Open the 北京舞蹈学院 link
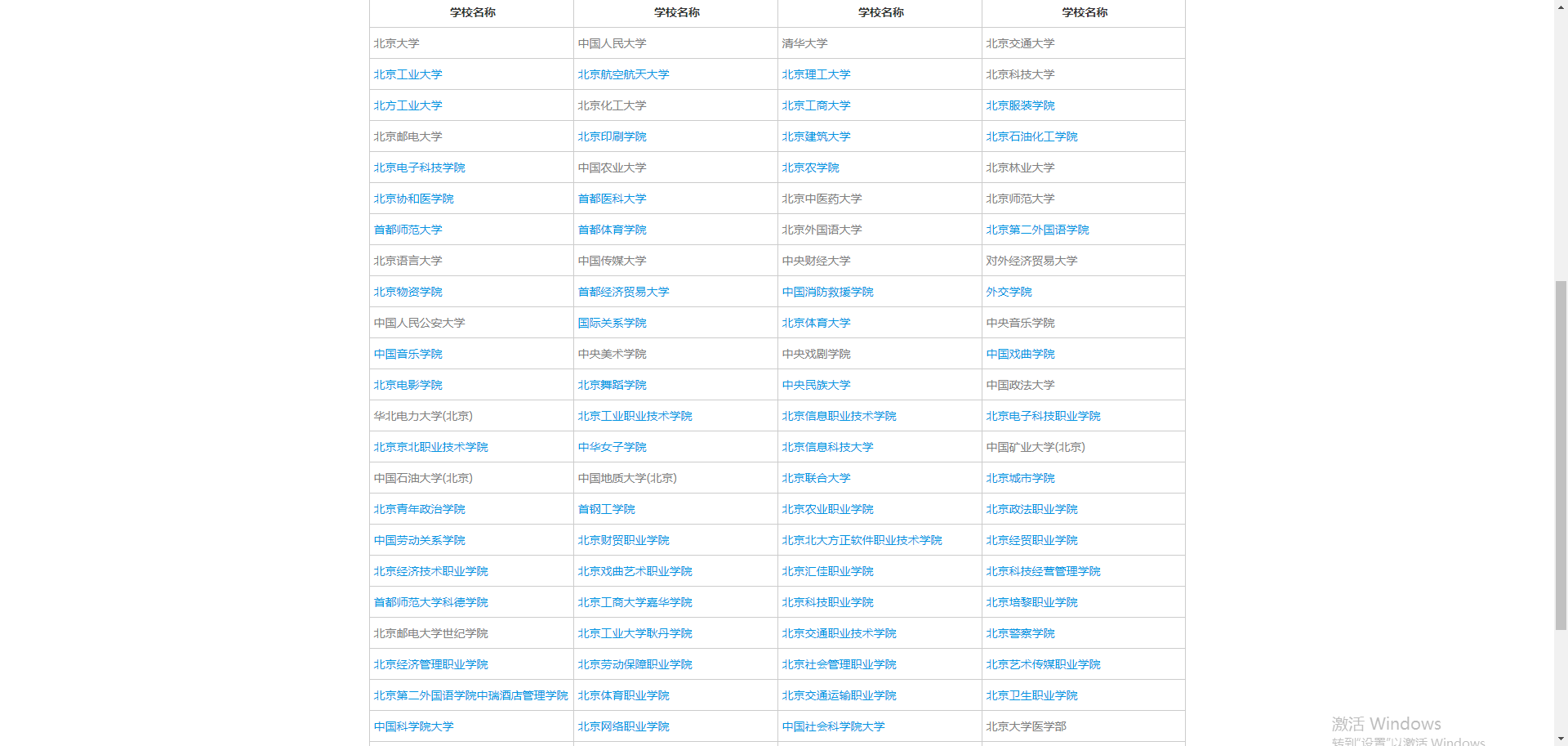The width and height of the screenshot is (1568, 746). click(612, 385)
